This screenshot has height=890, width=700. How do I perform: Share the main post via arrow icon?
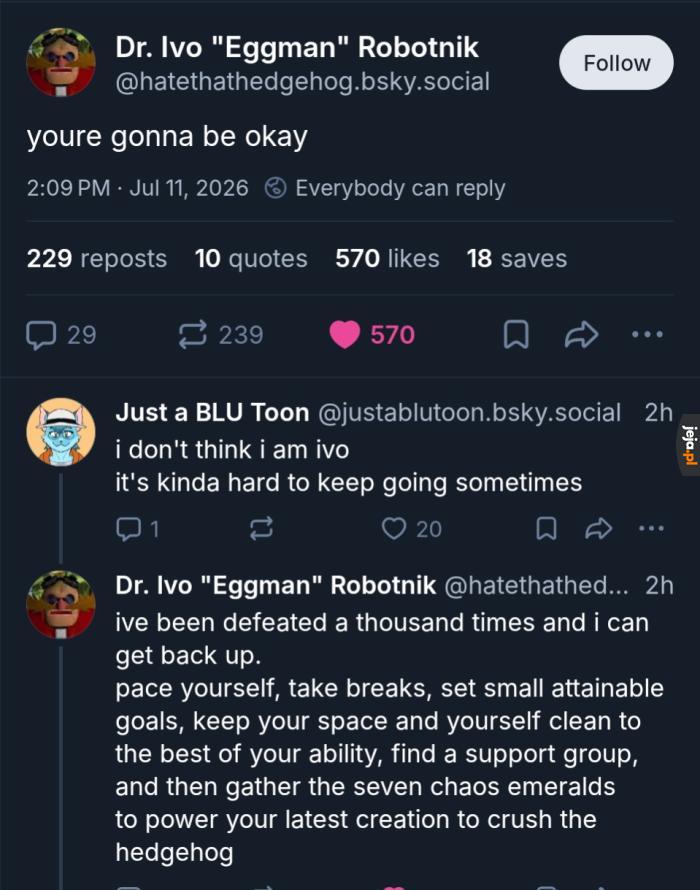pos(581,334)
